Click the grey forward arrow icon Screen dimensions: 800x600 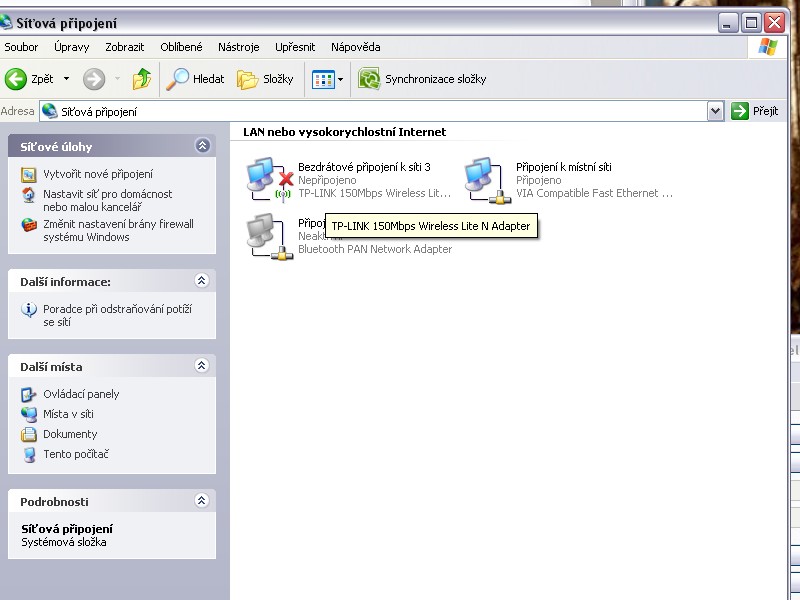(94, 79)
